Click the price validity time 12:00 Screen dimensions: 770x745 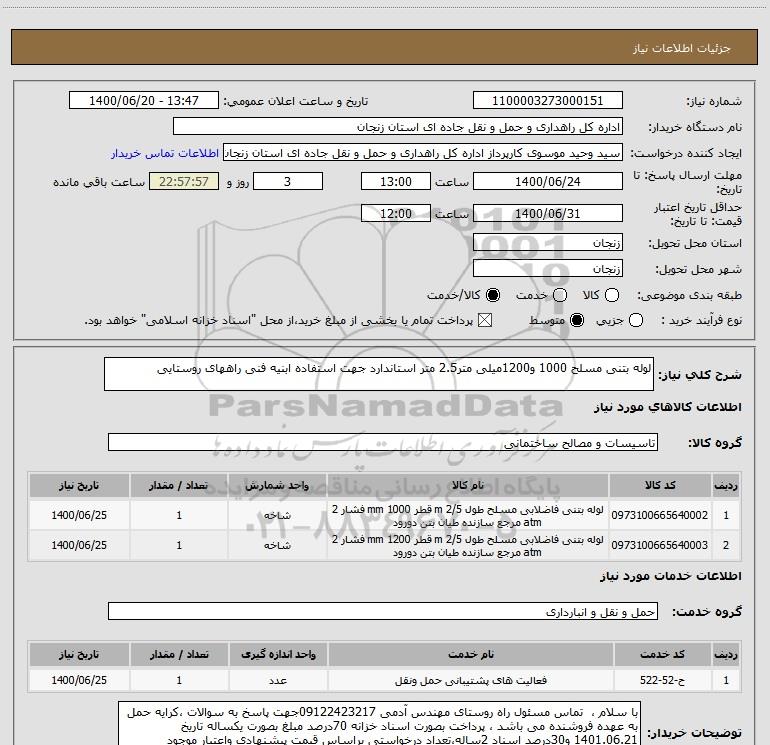click(x=396, y=213)
